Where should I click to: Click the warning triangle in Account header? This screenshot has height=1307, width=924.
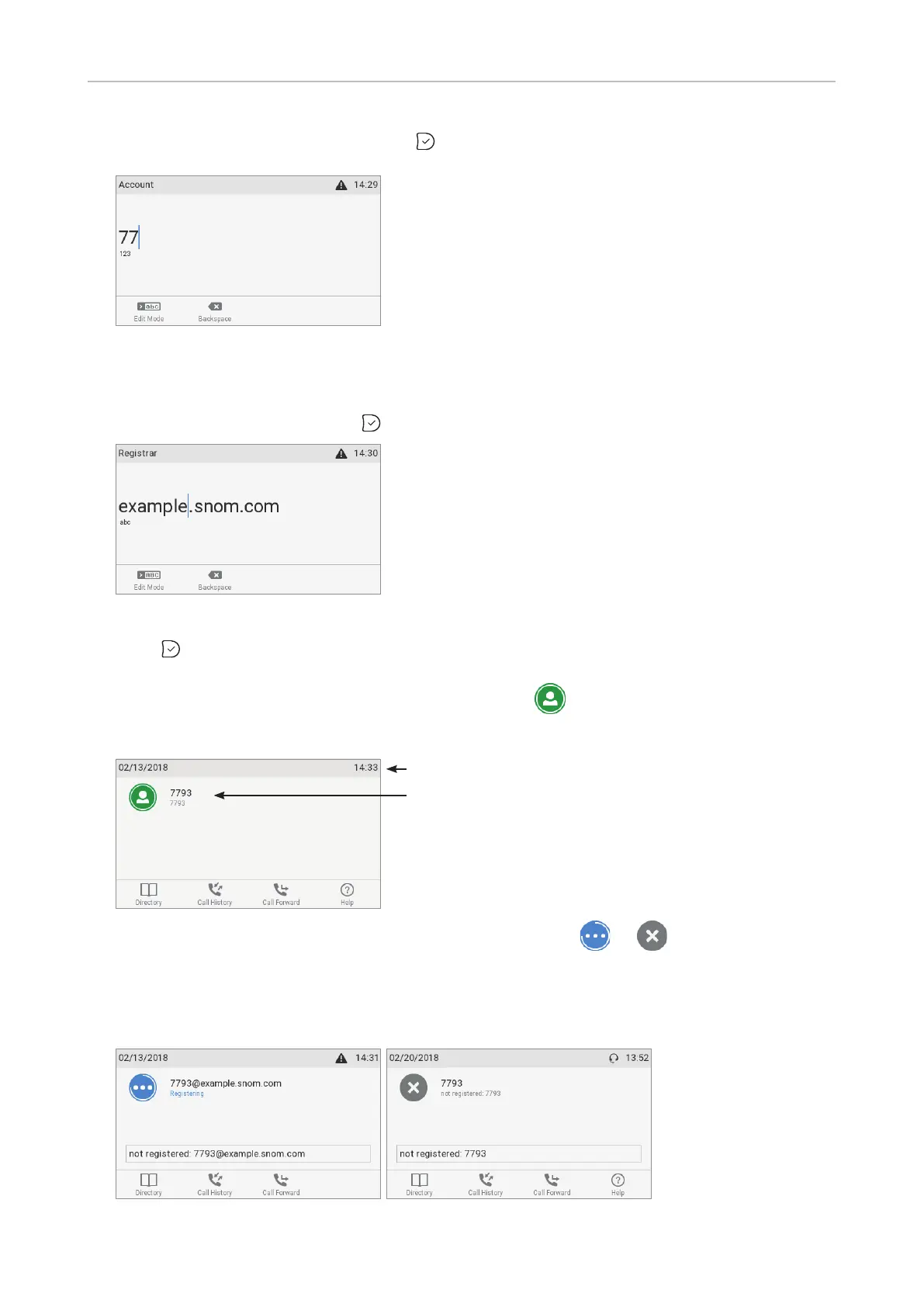(341, 185)
